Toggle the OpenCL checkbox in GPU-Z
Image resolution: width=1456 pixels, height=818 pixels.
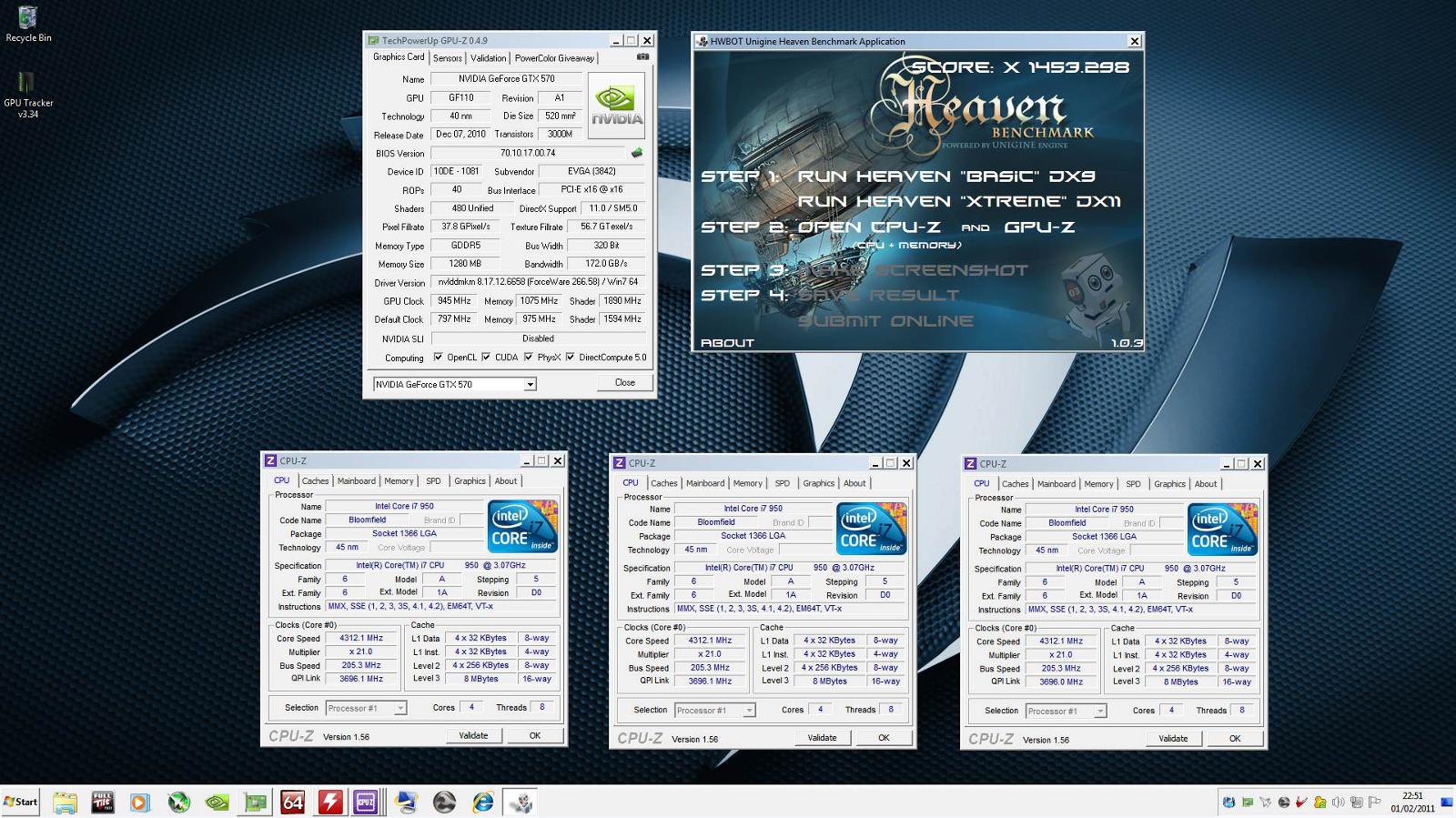[x=439, y=357]
